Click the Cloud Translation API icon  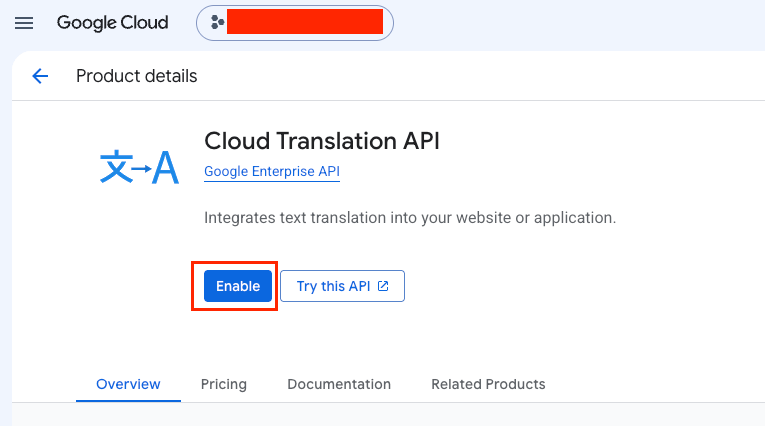pos(139,167)
